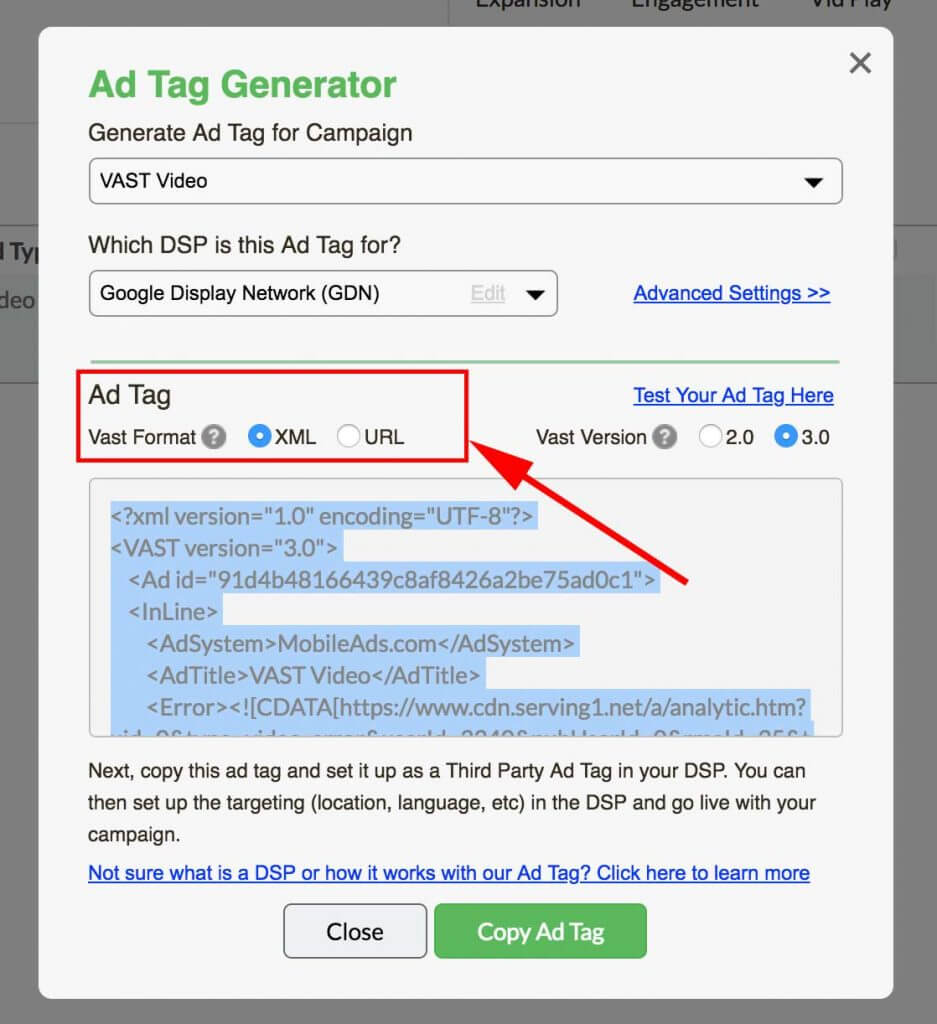
Task: Click the AdSystem line in the code
Action: click(361, 643)
